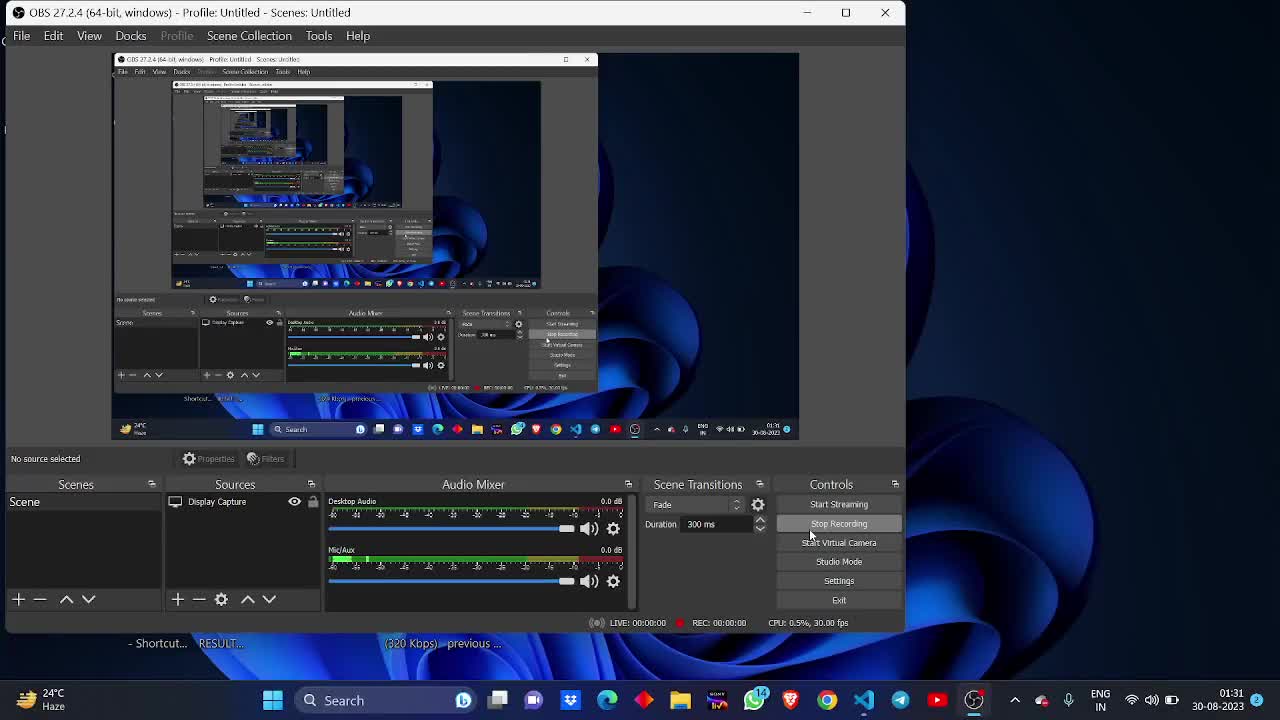Open the Scene Collection menu
This screenshot has width=1280, height=720.
point(249,36)
